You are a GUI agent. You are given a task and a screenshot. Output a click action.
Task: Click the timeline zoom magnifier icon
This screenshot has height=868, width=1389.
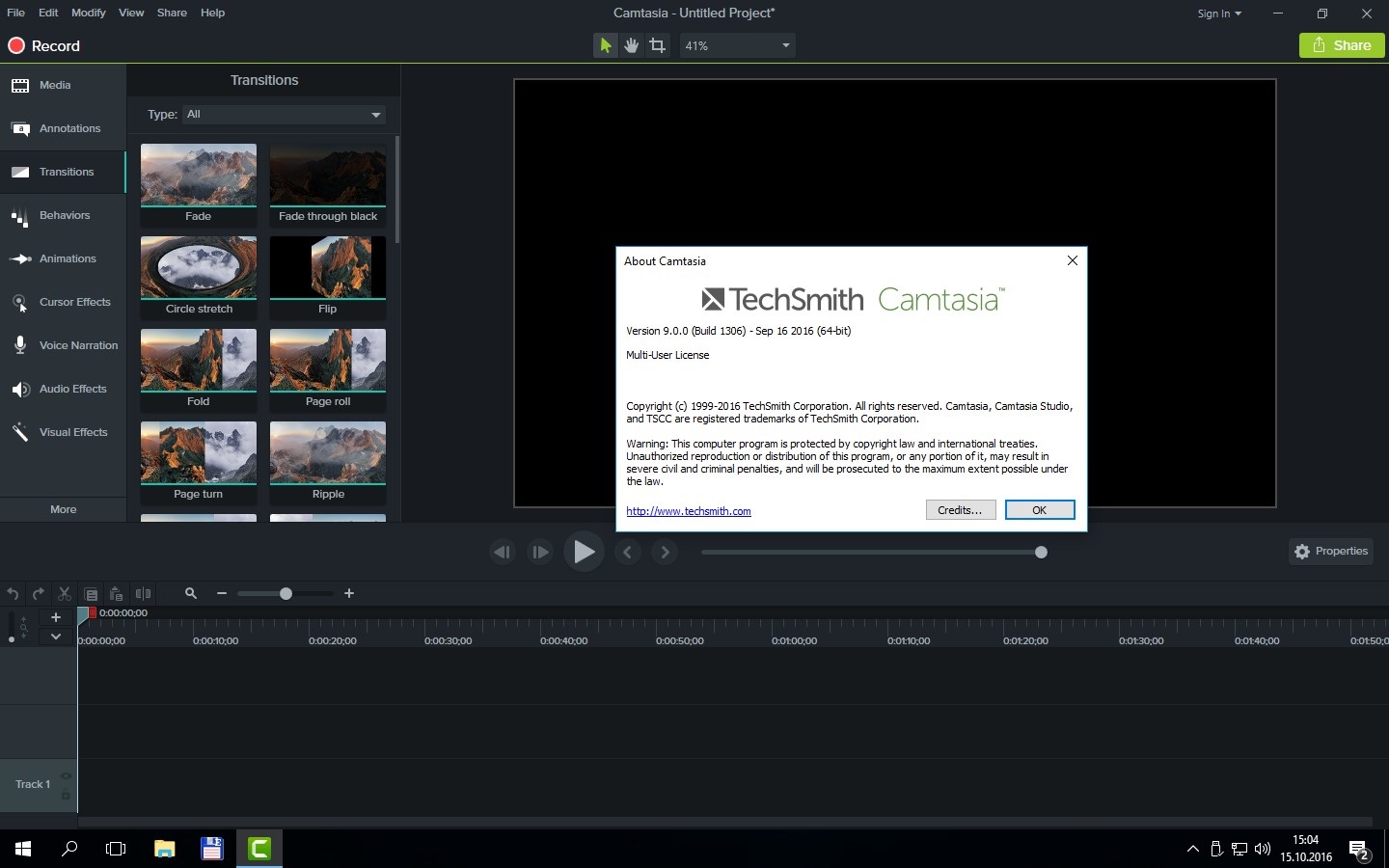[191, 594]
